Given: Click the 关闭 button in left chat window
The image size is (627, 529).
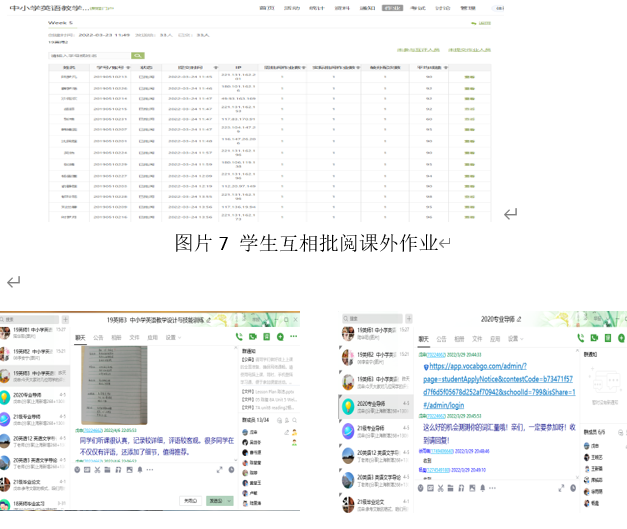Looking at the screenshot, I should point(189,501).
